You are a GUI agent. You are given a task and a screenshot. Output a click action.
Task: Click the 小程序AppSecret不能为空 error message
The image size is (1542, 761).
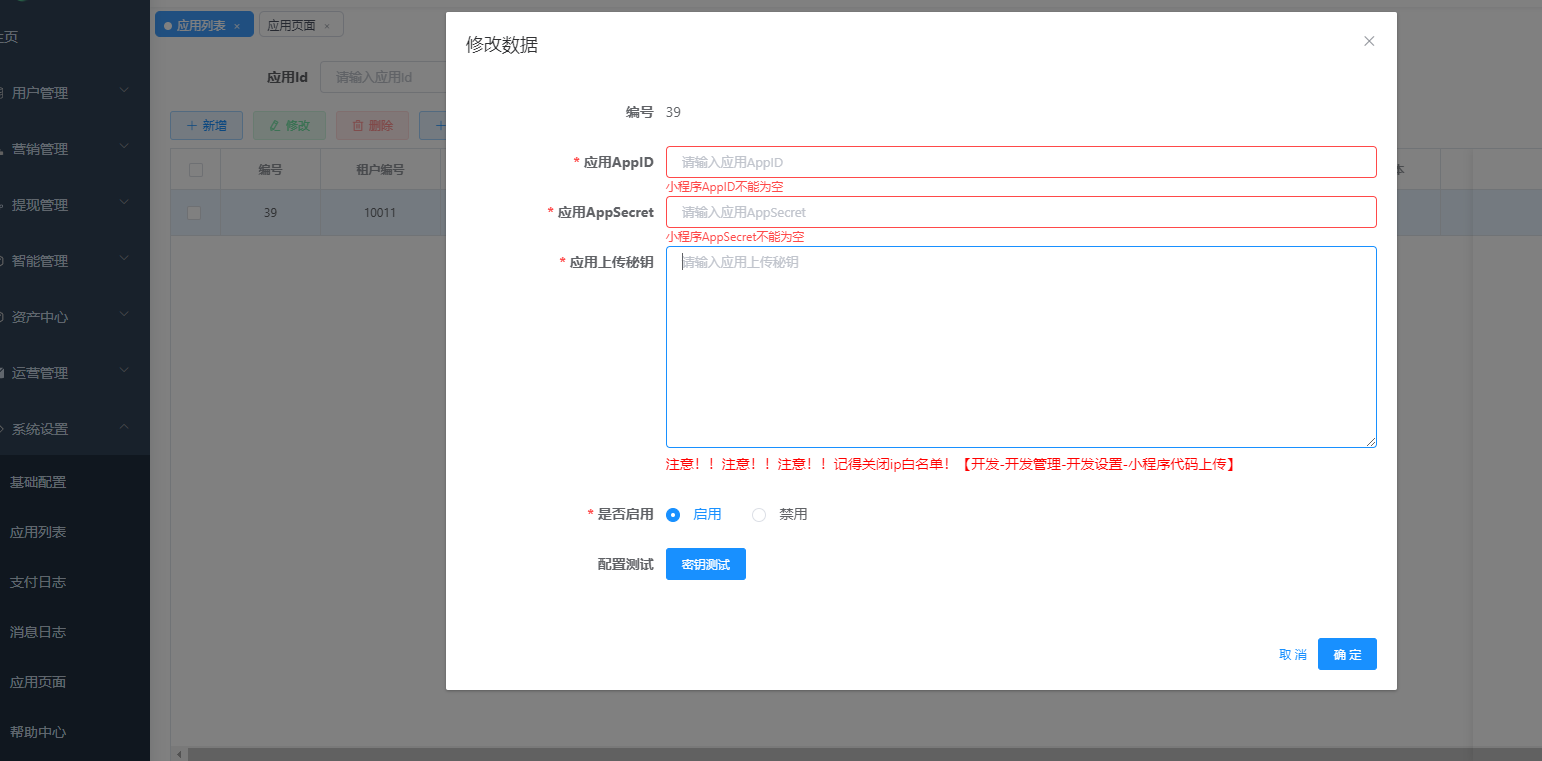tap(735, 237)
